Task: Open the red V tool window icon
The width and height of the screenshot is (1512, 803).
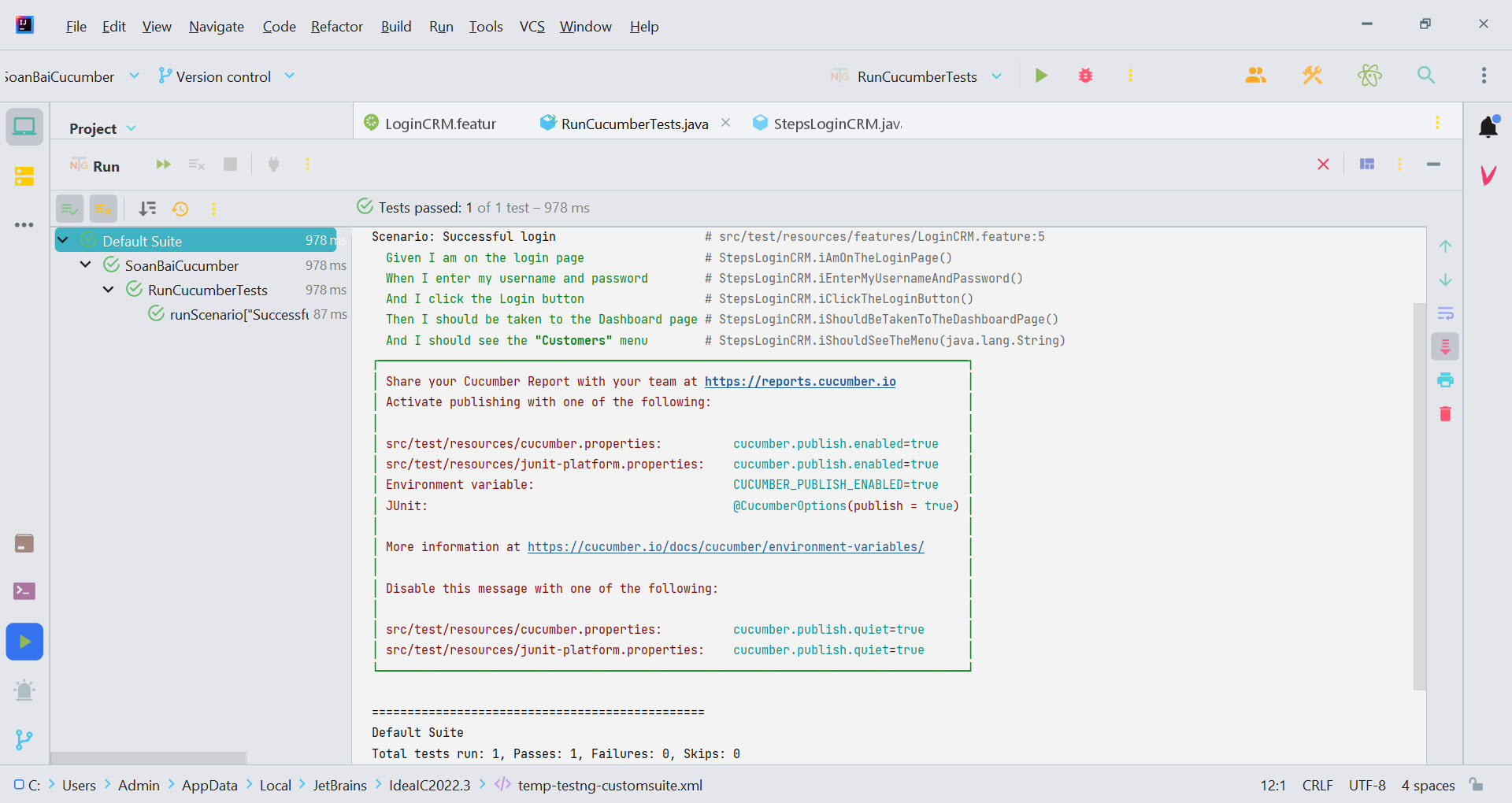Action: point(1488,175)
